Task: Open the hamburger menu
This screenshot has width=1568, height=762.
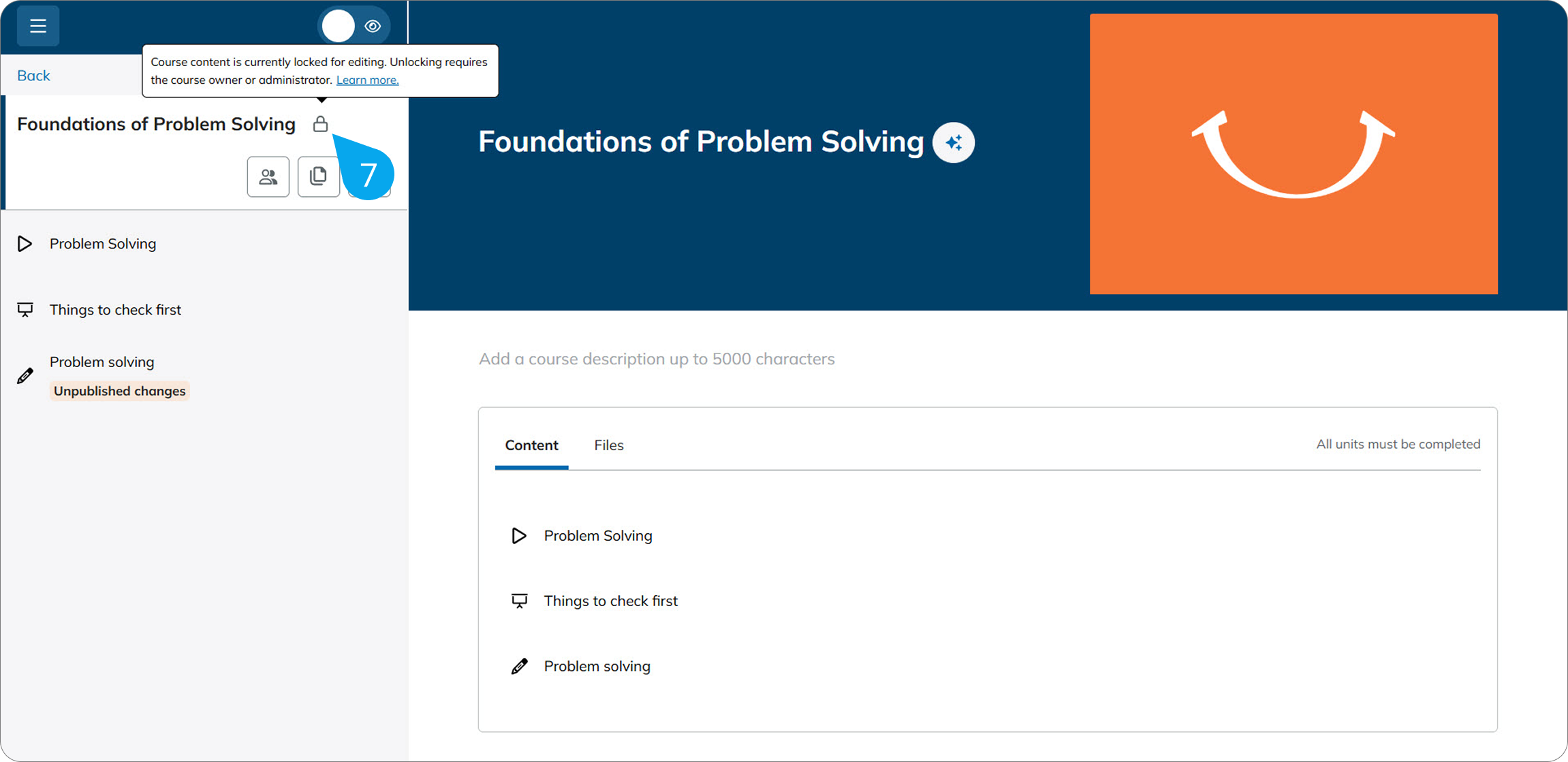Action: click(38, 26)
